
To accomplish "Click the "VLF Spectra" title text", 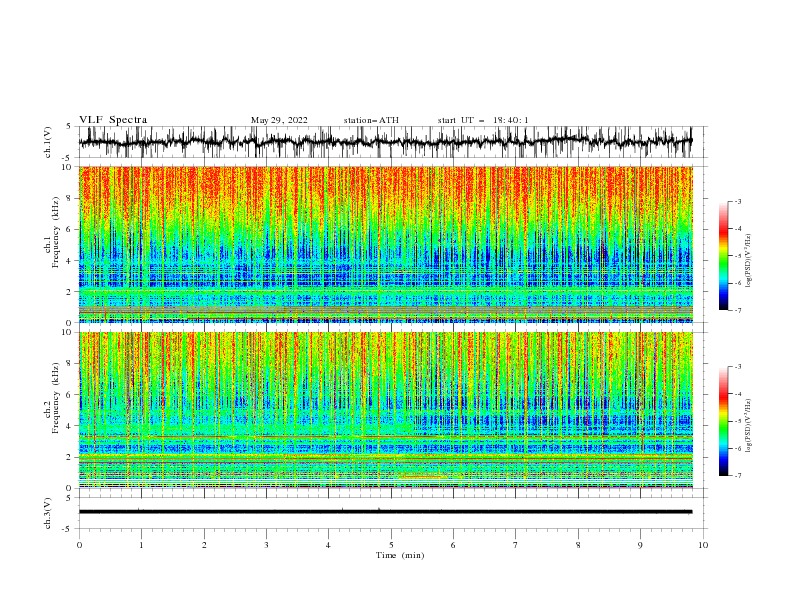I will tap(113, 120).
